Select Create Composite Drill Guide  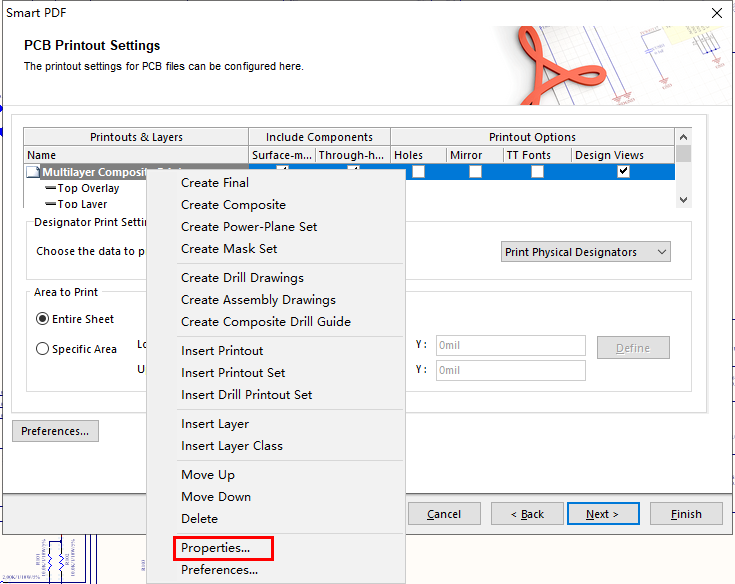pyautogui.click(x=266, y=322)
